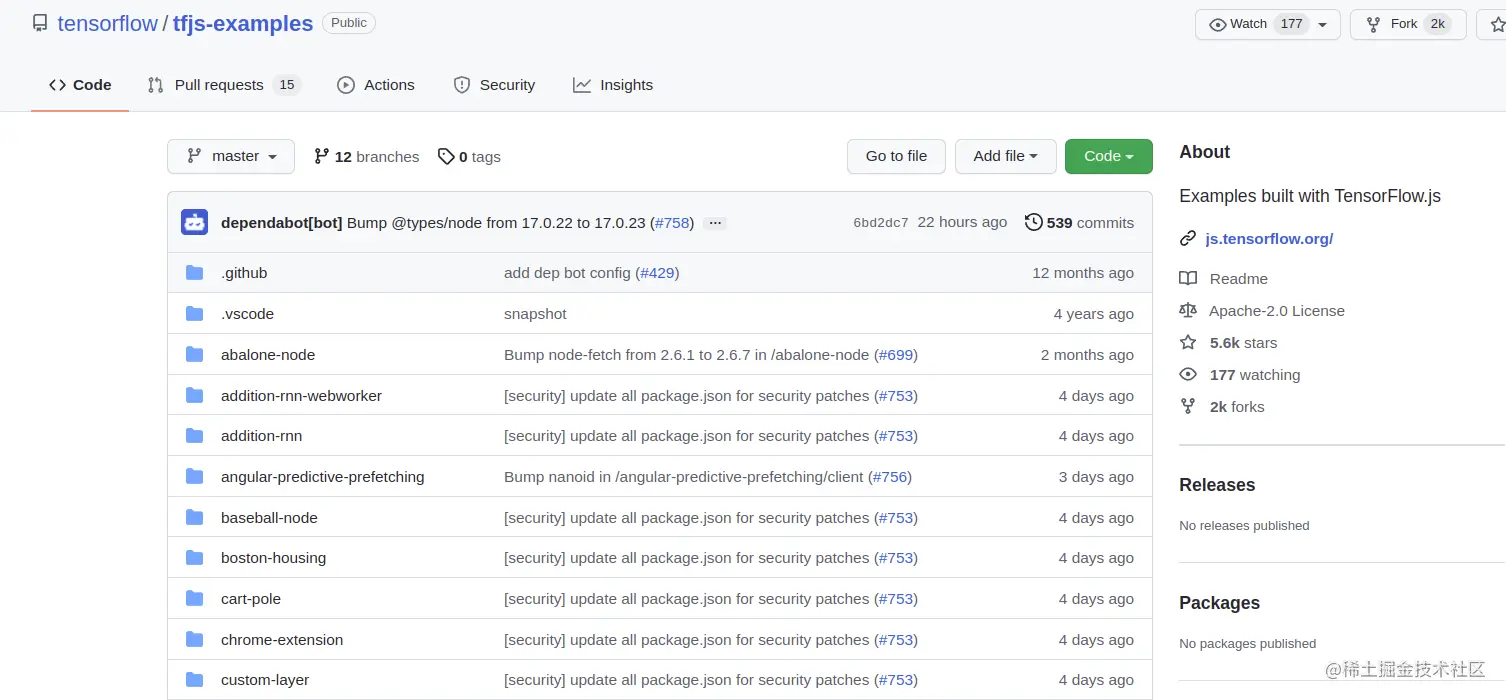Screen dimensions: 1506x700
Task: Click the repository book icon beside tensorflow
Action: click(x=40, y=24)
